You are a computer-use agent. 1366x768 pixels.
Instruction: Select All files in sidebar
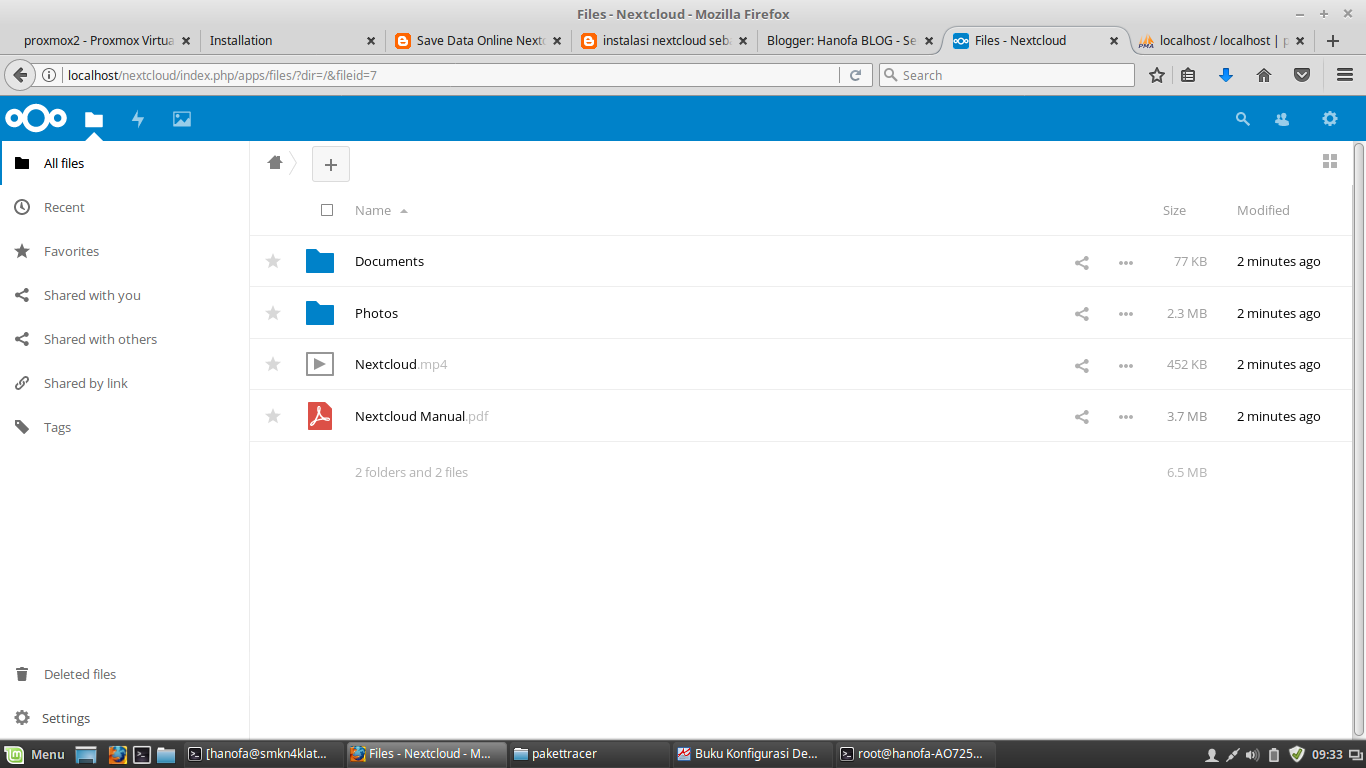[125, 163]
